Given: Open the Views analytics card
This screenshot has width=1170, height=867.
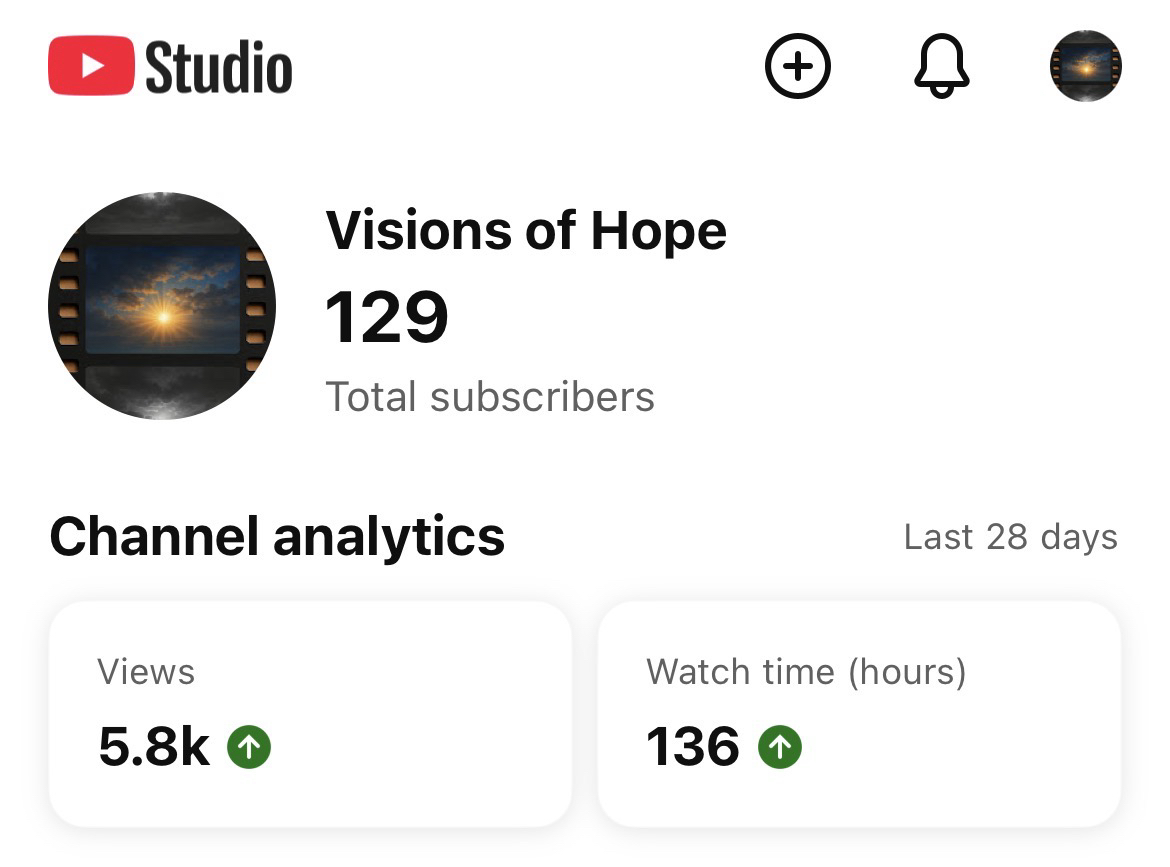Looking at the screenshot, I should coord(310,712).
